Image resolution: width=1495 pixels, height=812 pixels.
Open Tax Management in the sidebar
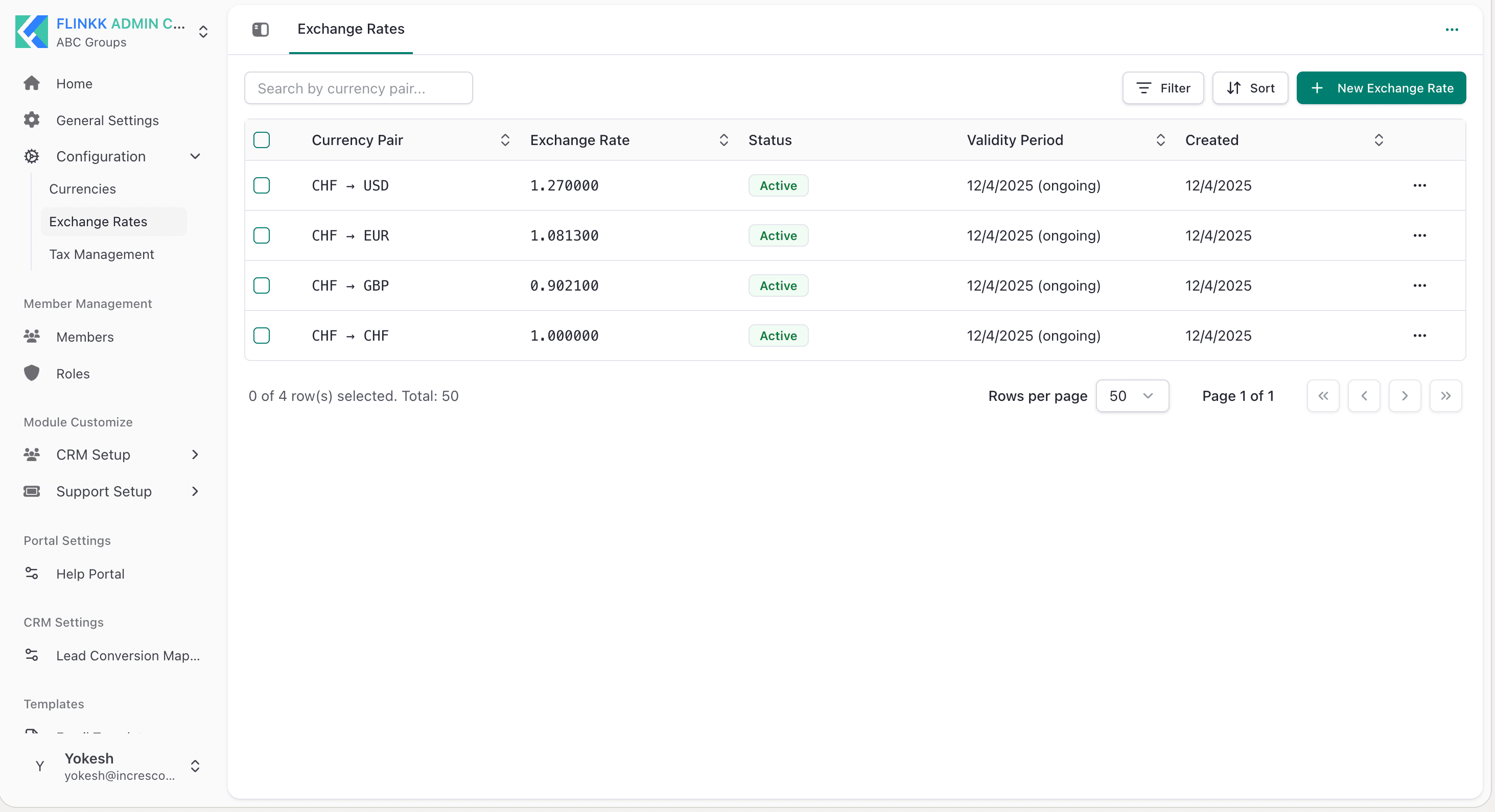[x=102, y=254]
